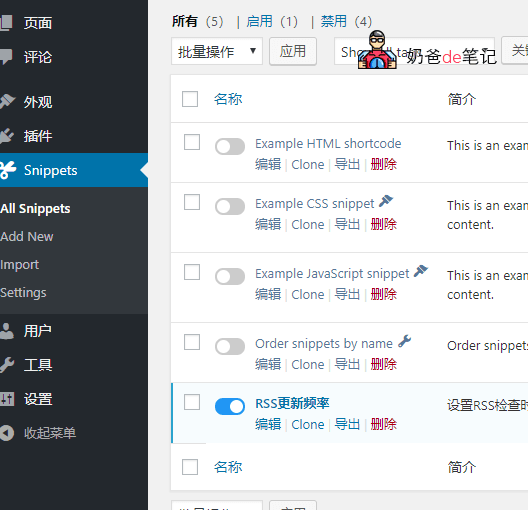Click pin icon beside Example CSS snippet
The image size is (528, 510).
(386, 201)
